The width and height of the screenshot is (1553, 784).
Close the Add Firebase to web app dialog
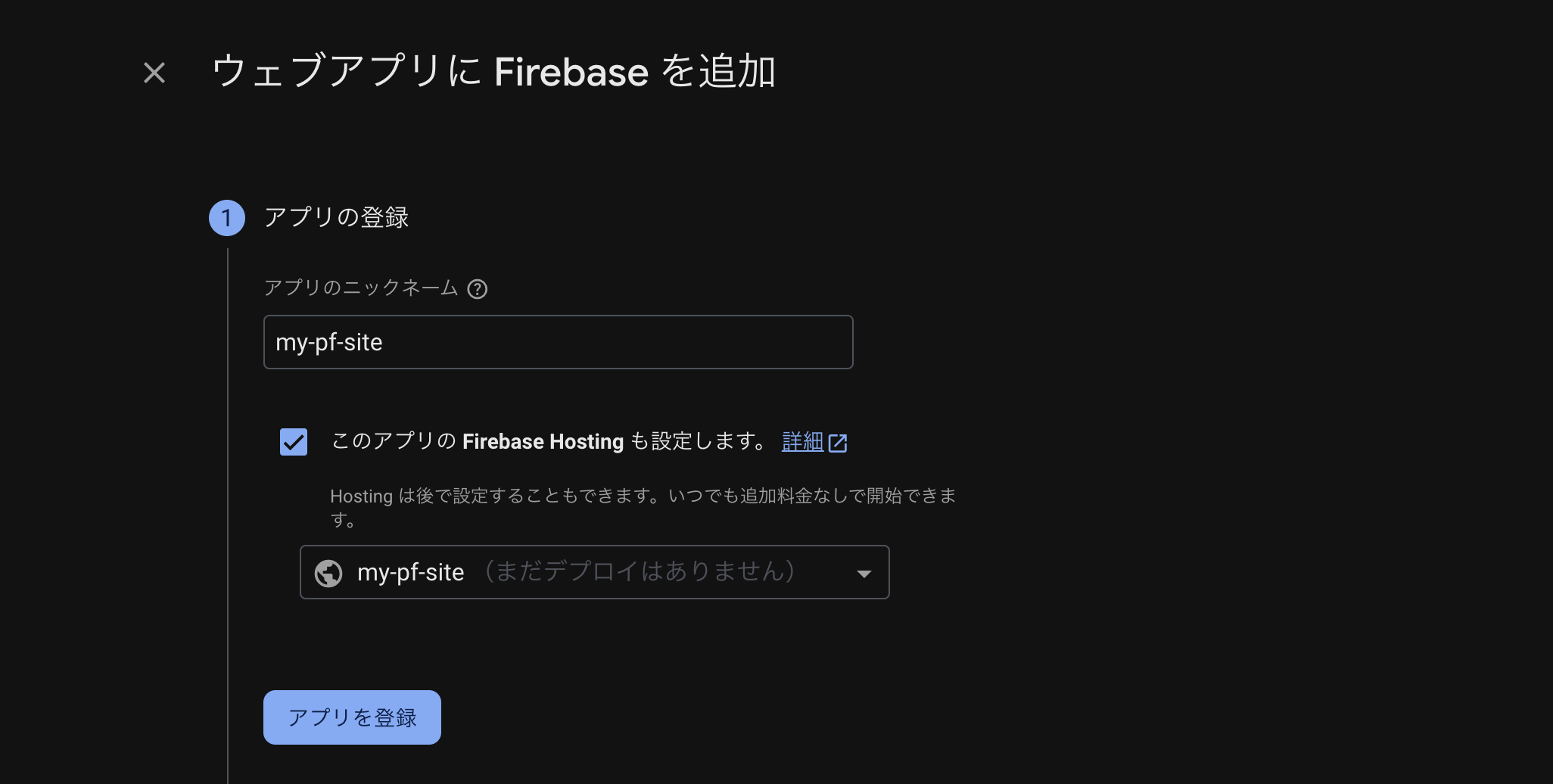tap(154, 73)
